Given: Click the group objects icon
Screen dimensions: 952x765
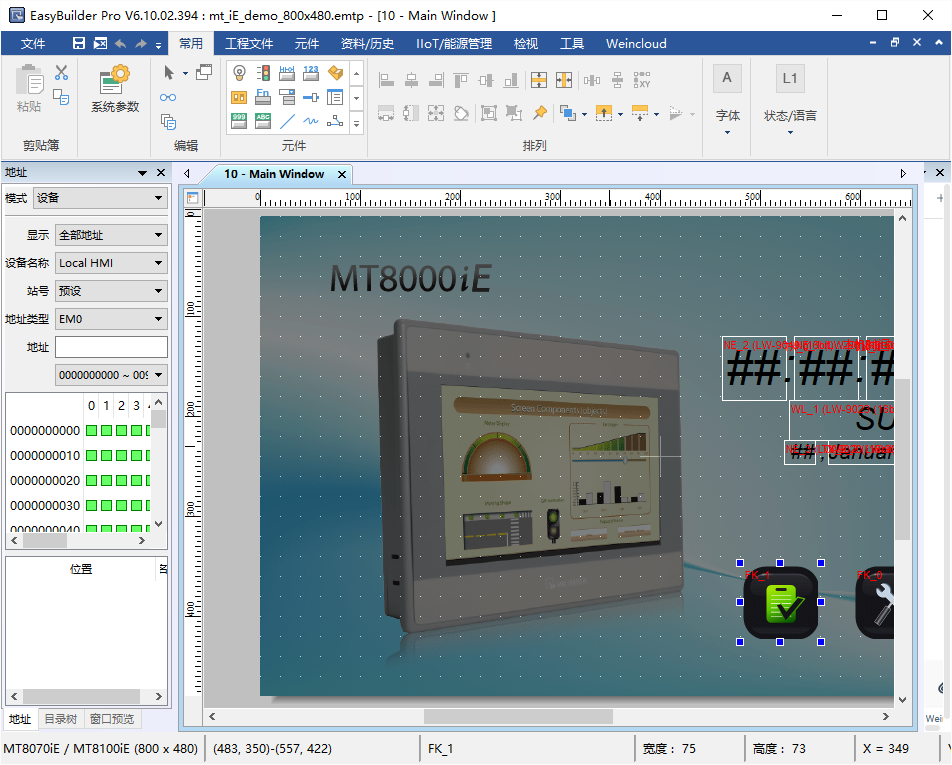Looking at the screenshot, I should pos(489,113).
